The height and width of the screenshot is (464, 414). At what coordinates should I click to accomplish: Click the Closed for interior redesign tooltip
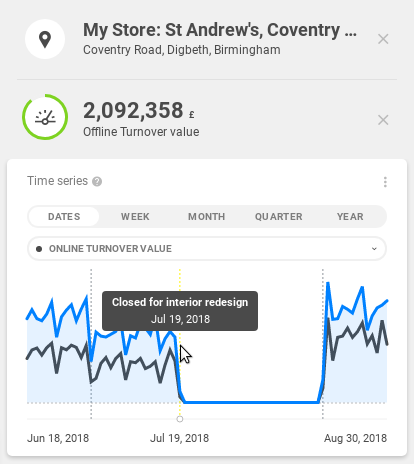[x=180, y=311]
